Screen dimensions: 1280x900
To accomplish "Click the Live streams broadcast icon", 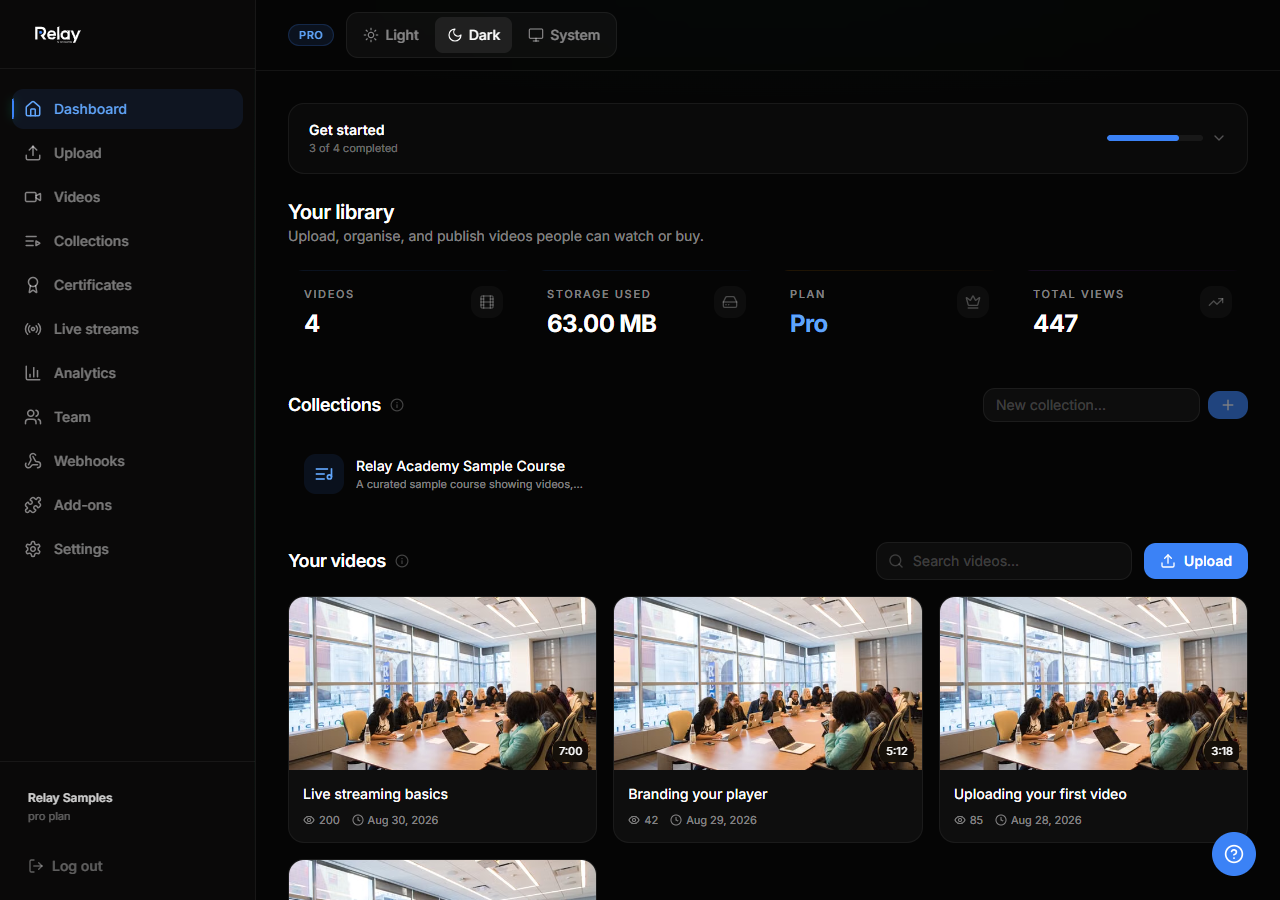I will (33, 329).
